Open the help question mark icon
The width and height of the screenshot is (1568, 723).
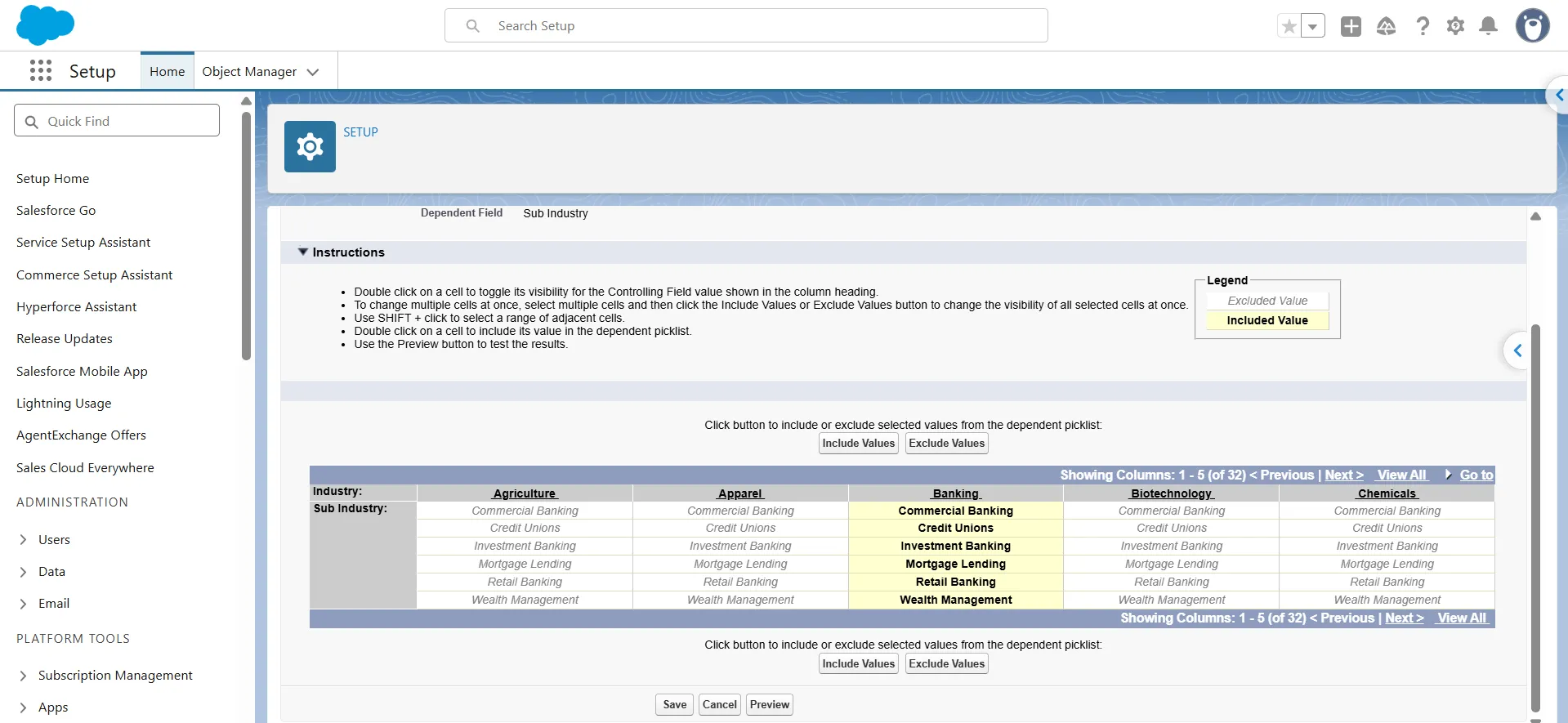point(1423,26)
